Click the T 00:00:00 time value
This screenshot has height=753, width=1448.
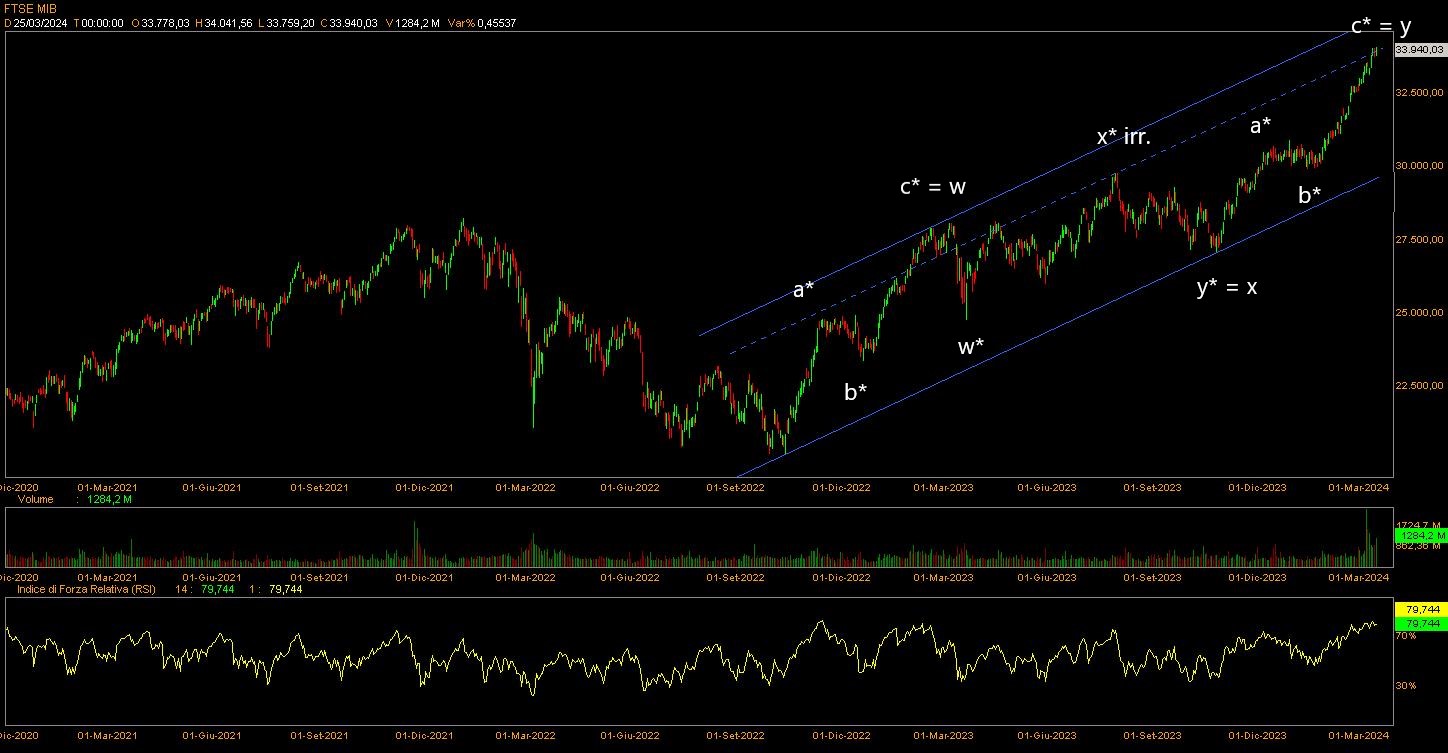pos(99,22)
